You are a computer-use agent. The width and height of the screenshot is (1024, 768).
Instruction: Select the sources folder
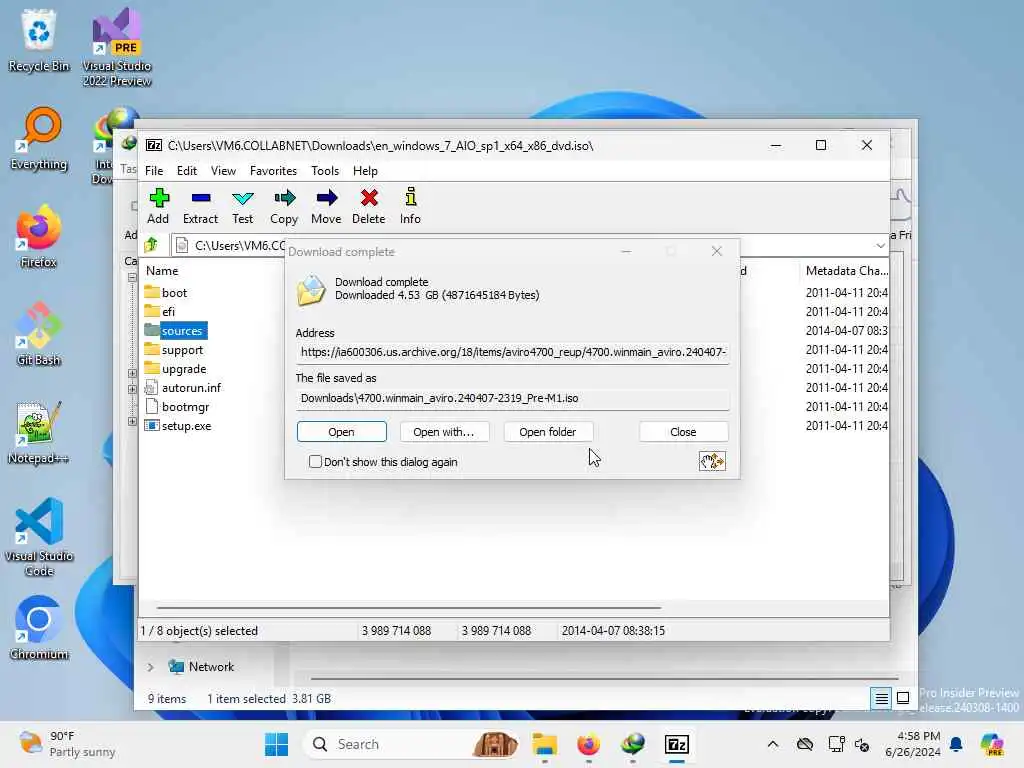[x=175, y=330]
